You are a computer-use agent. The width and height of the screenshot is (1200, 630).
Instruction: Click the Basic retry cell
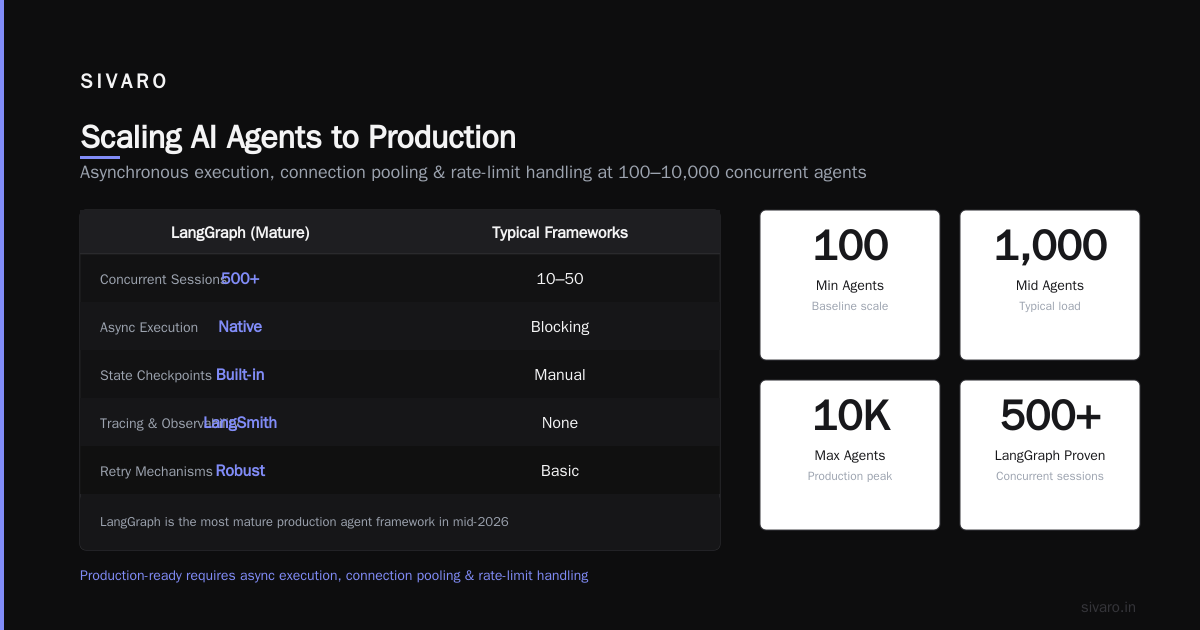[x=560, y=471]
